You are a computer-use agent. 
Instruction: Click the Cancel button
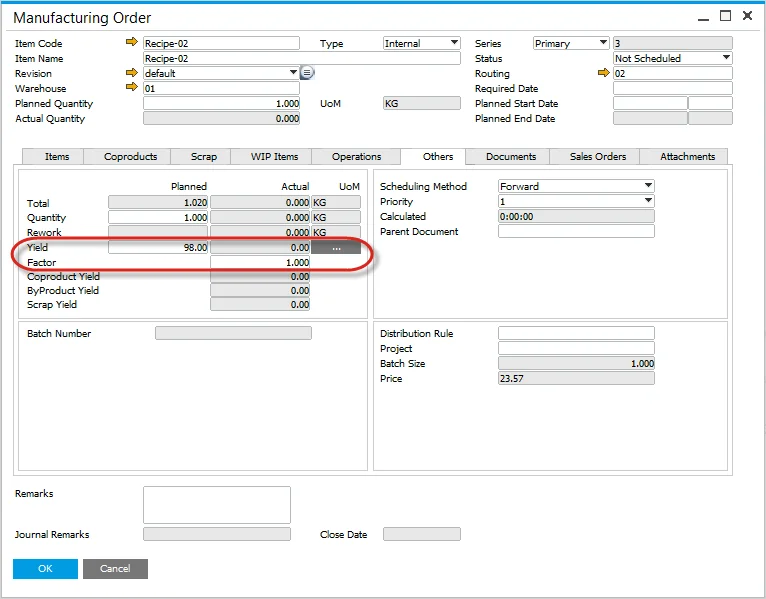[x=115, y=568]
